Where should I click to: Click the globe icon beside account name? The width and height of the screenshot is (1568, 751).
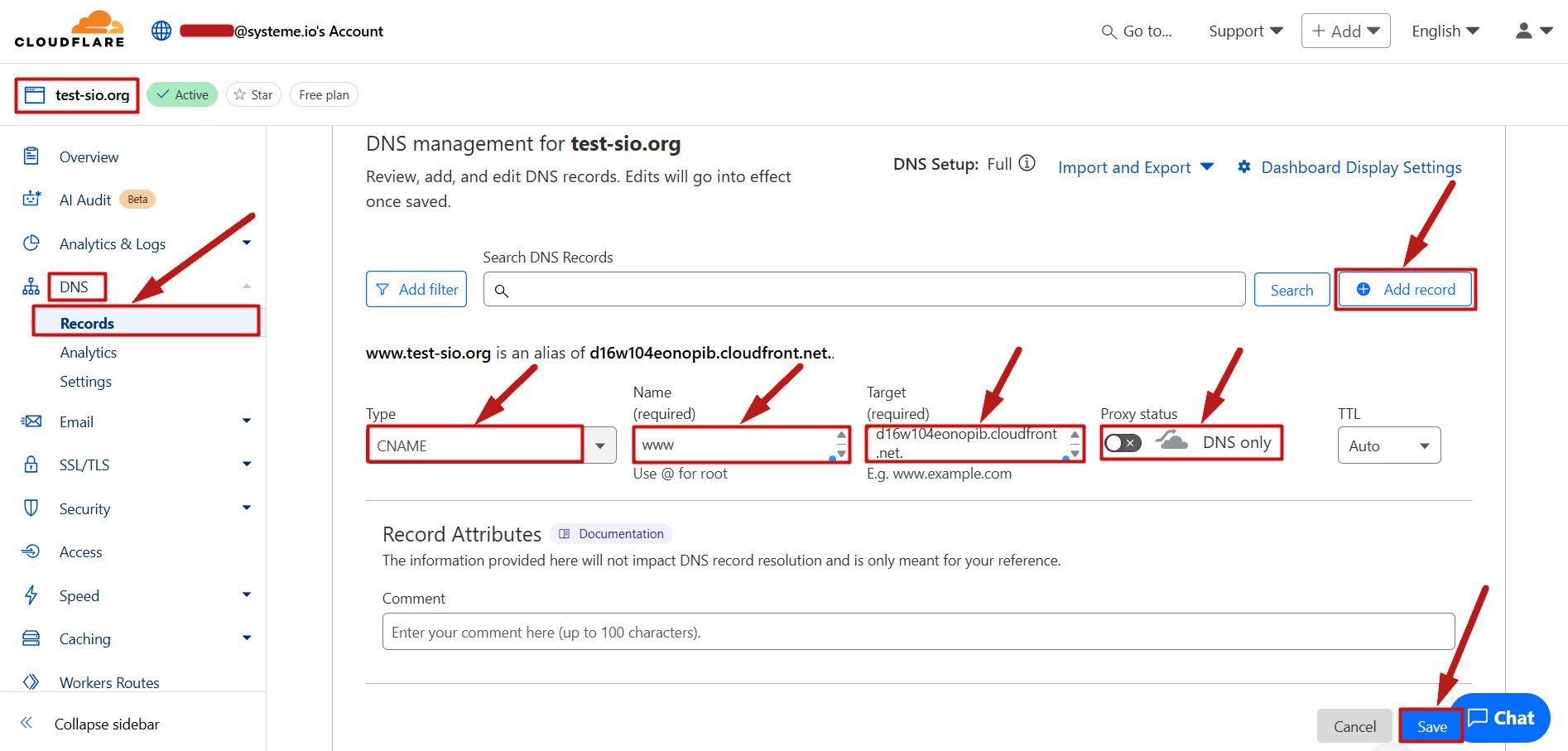[x=161, y=31]
